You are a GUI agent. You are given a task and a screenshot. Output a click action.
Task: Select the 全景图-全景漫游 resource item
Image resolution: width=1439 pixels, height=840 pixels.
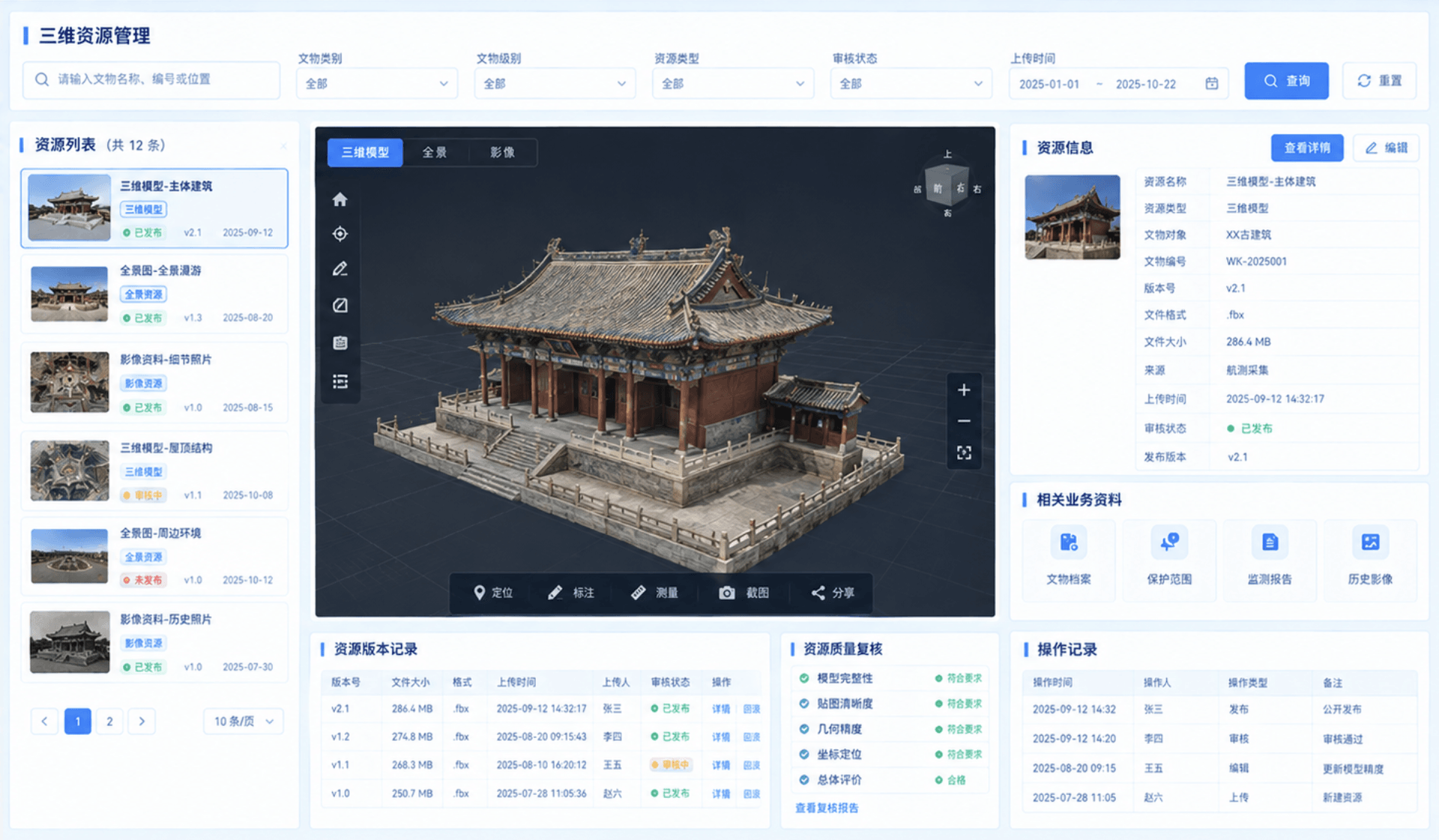pyautogui.click(x=154, y=294)
